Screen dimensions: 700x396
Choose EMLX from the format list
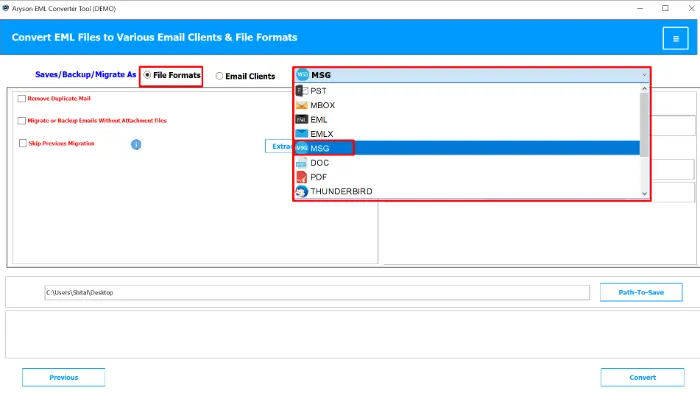(x=467, y=134)
